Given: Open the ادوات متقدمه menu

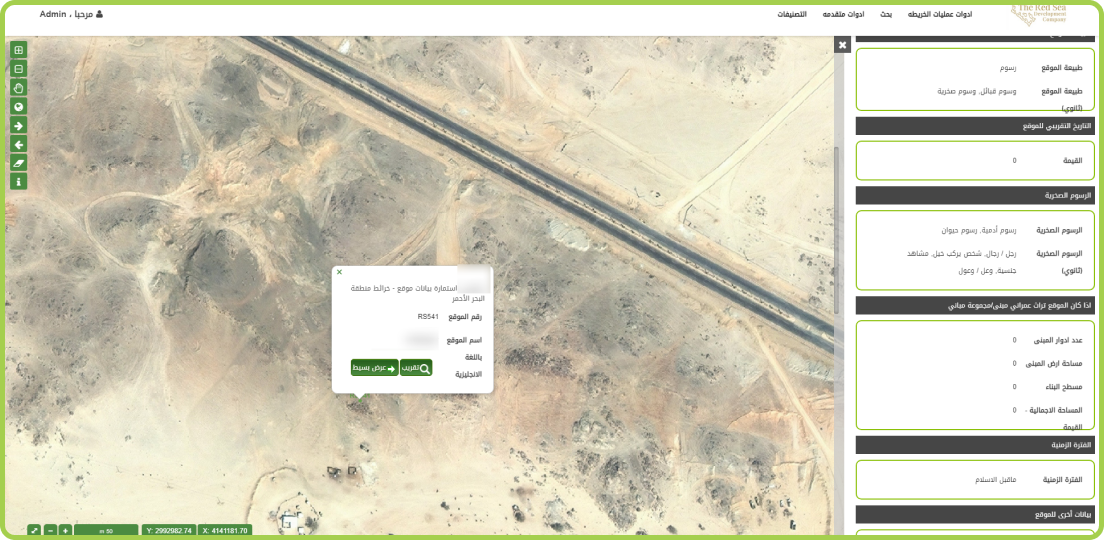Looking at the screenshot, I should pos(843,15).
